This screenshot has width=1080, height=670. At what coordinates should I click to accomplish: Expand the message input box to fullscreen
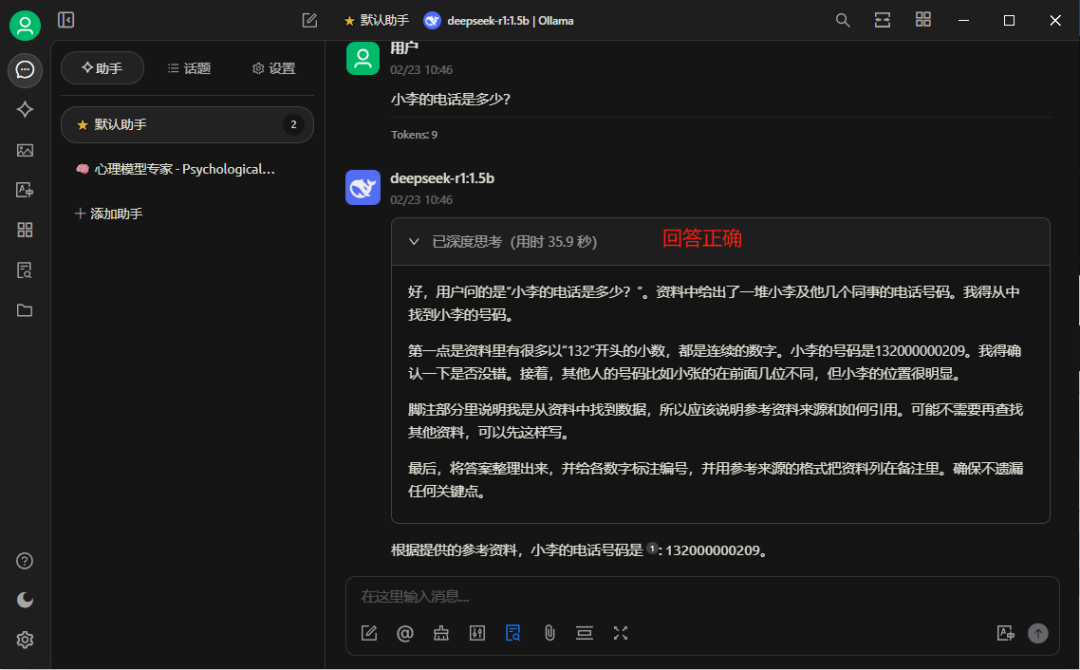[621, 632]
